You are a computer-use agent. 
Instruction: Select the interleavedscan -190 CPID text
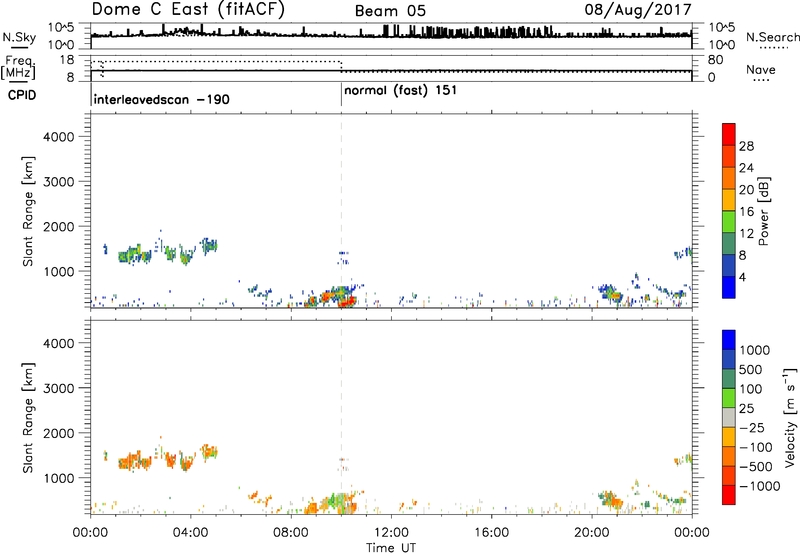tap(162, 99)
